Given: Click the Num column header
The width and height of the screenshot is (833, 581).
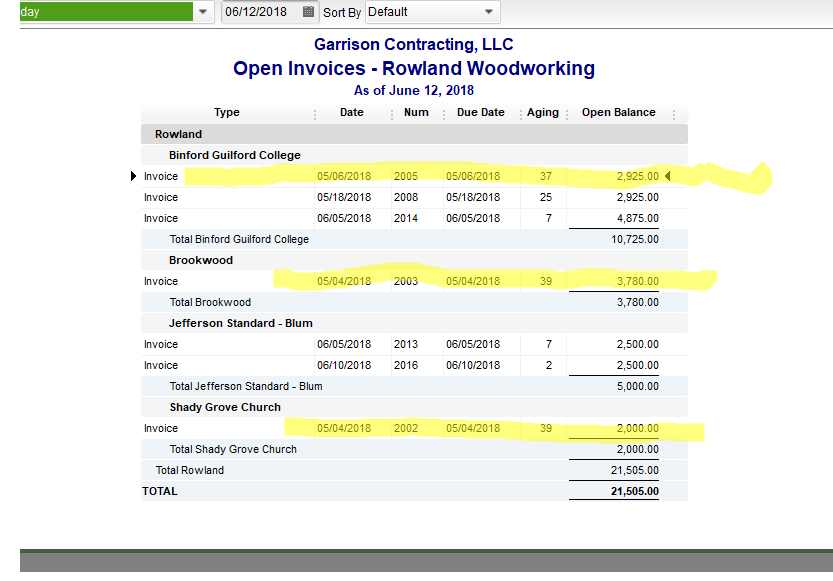Looking at the screenshot, I should pos(416,113).
